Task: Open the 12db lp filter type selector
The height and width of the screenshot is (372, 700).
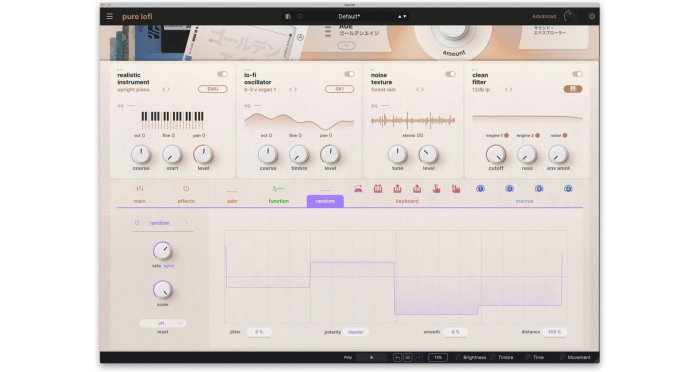Action: (x=481, y=90)
